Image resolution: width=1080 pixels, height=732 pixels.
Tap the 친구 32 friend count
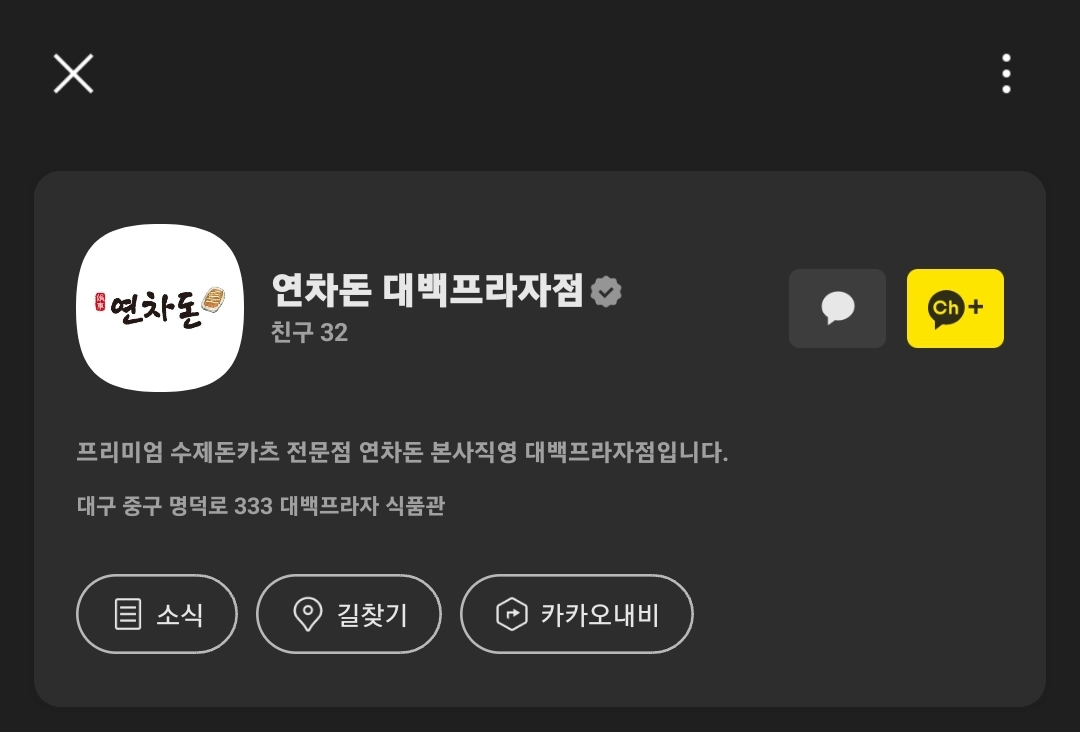(x=309, y=333)
